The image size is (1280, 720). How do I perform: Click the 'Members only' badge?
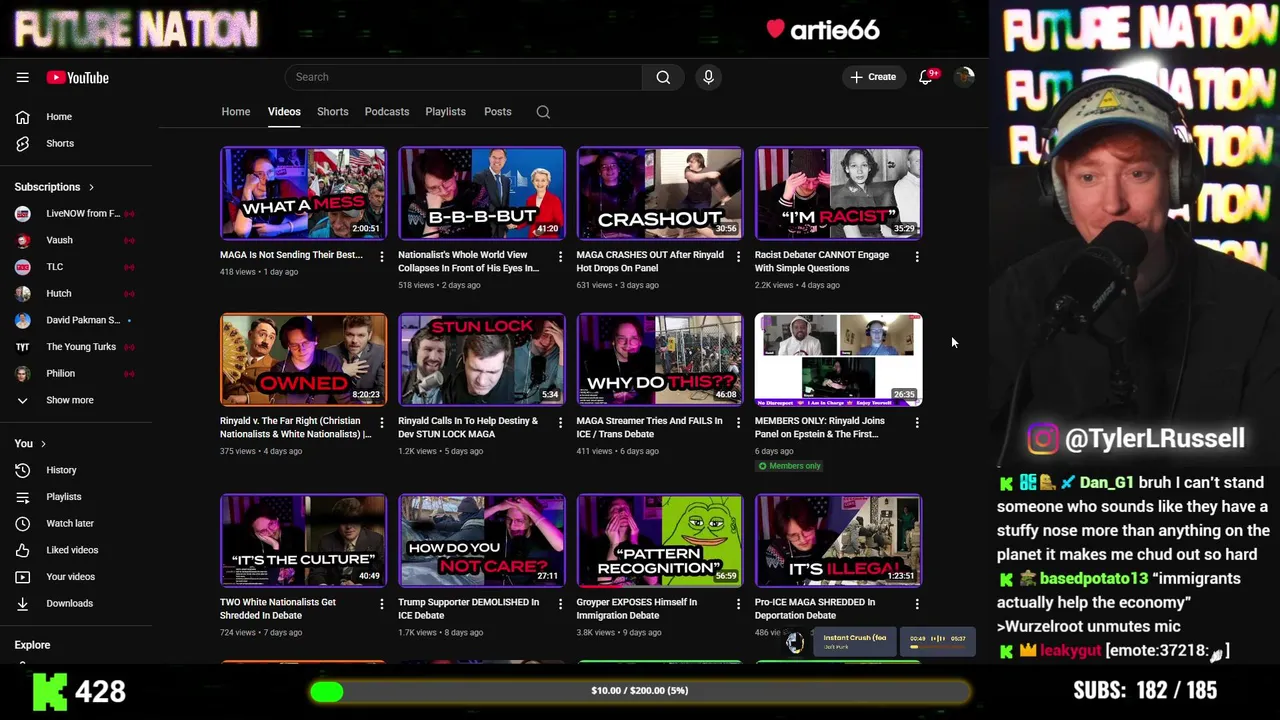click(789, 466)
